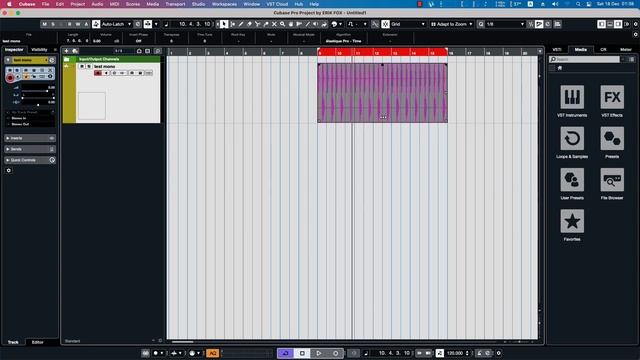This screenshot has height=360, width=640.
Task: Select the Split scissors tool
Action: (x=258, y=24)
